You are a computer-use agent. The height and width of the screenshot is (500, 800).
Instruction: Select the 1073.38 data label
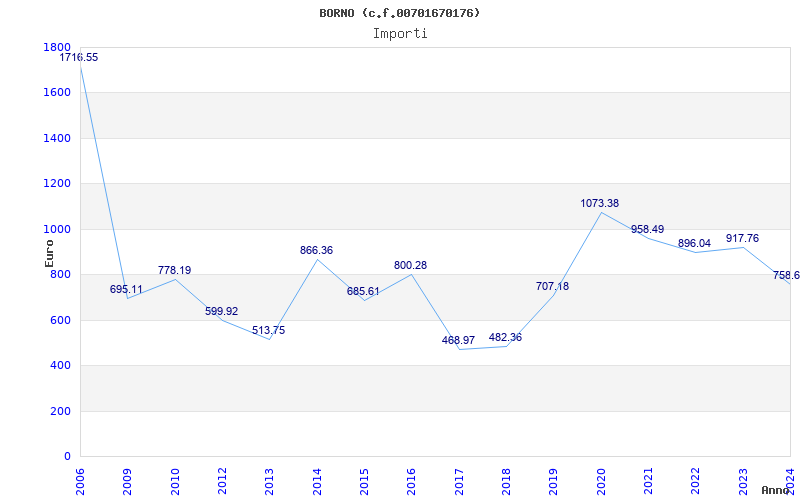(x=599, y=204)
